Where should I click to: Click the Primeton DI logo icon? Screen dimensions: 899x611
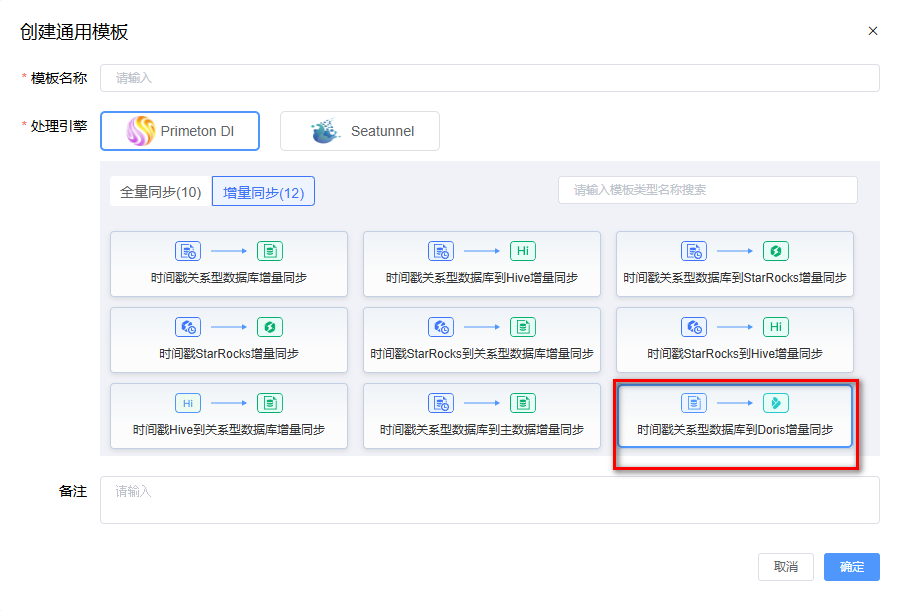pyautogui.click(x=141, y=131)
